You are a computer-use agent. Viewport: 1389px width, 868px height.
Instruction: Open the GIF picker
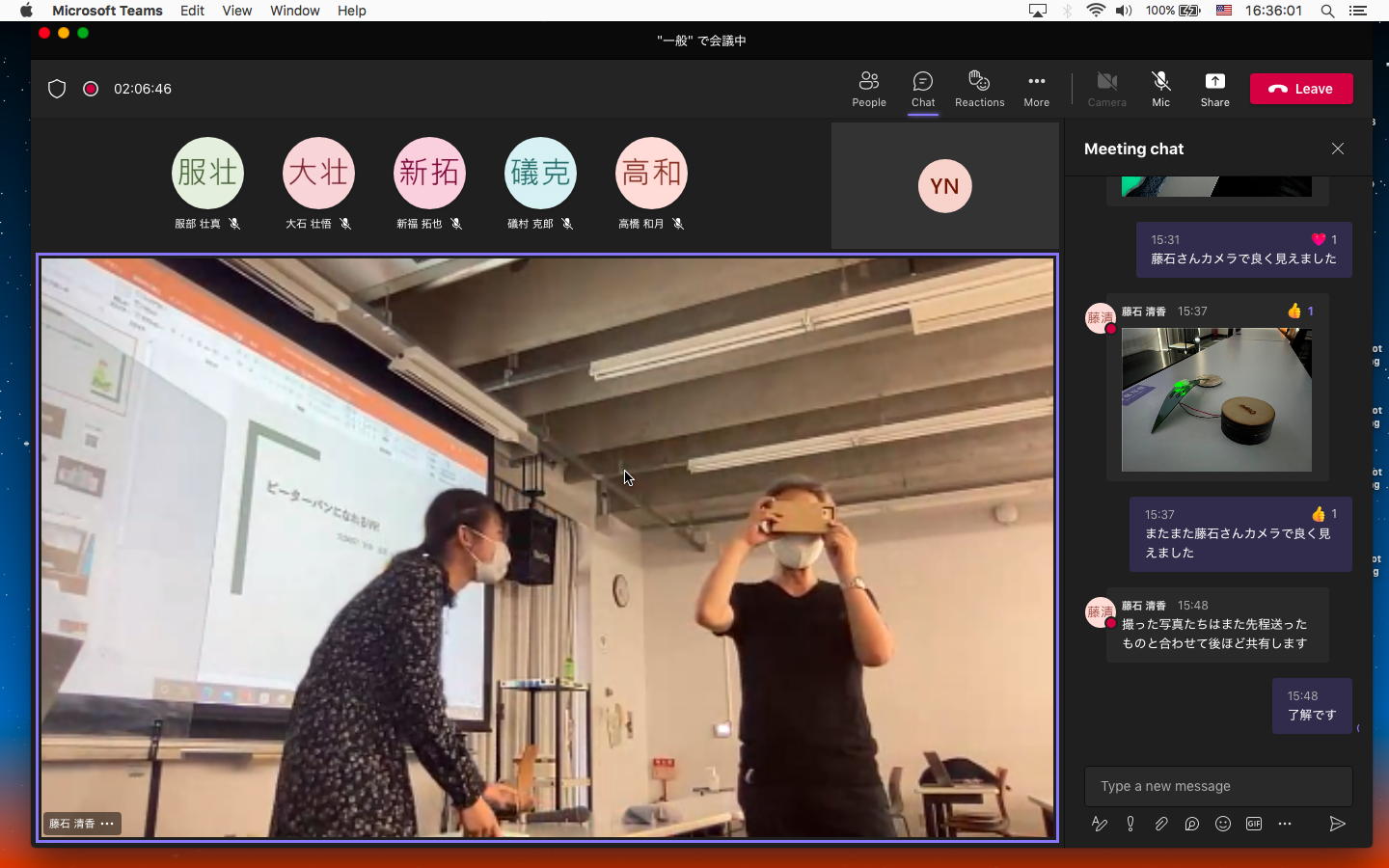pos(1254,824)
